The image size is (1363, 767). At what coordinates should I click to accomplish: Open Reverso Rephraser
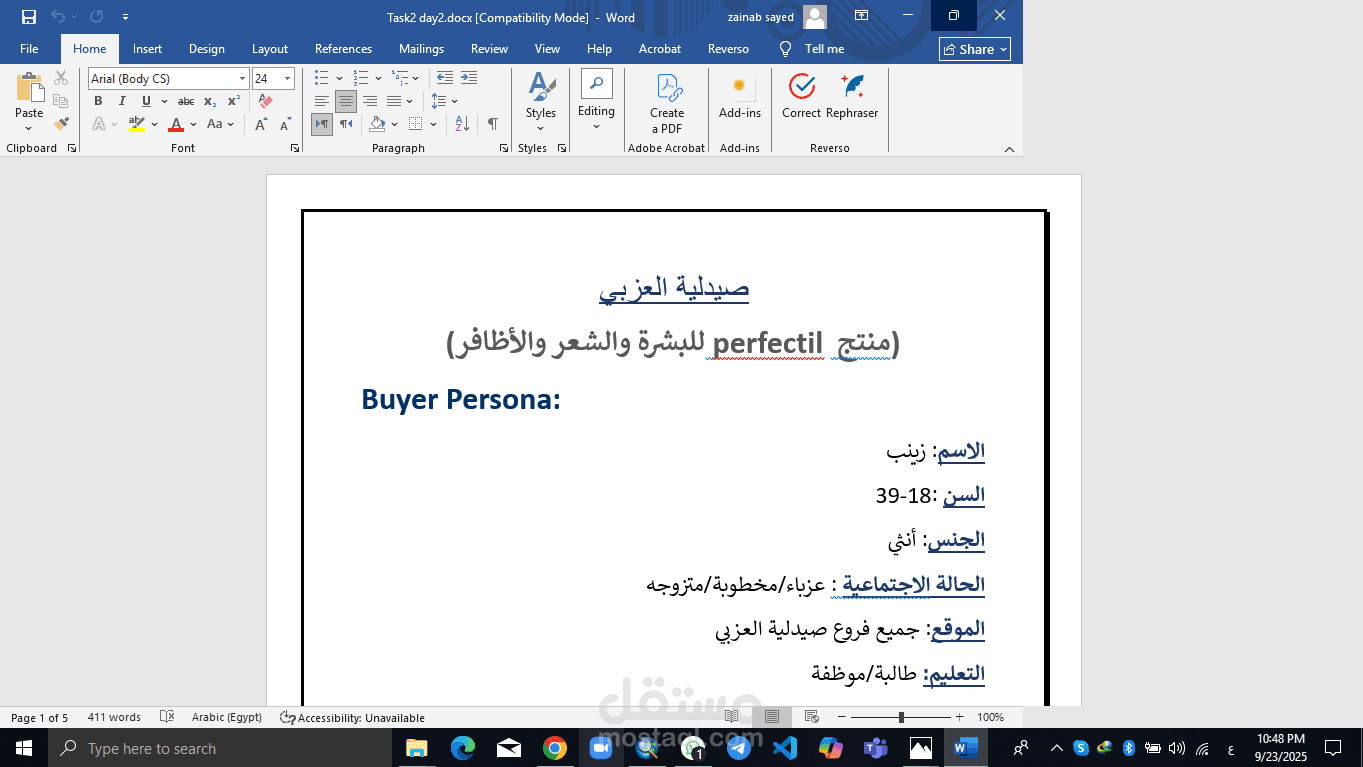click(x=852, y=98)
